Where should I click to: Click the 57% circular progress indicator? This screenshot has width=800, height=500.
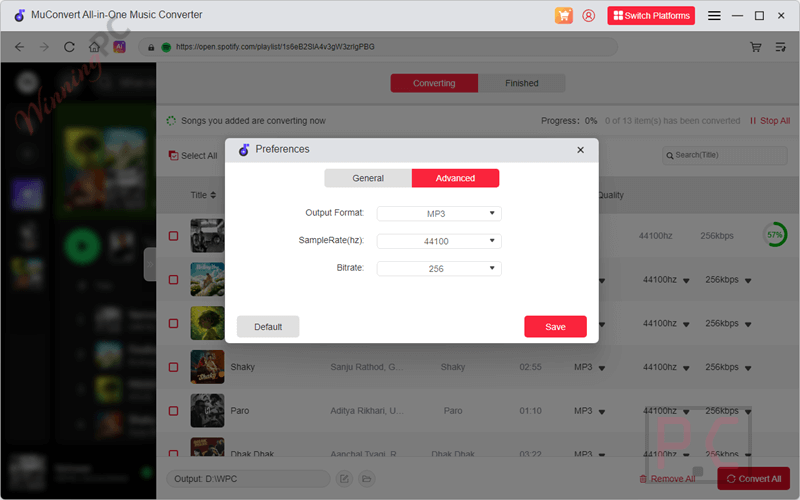tap(774, 235)
